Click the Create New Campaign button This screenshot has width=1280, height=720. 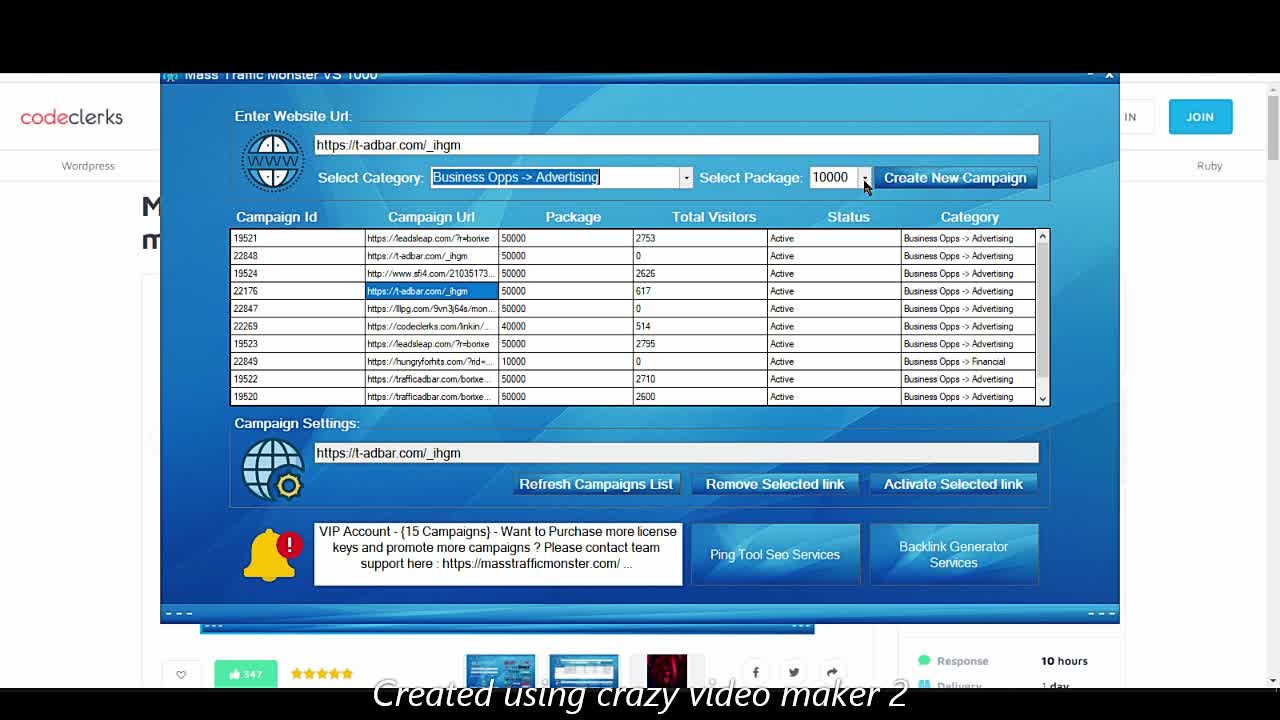pyautogui.click(x=955, y=178)
